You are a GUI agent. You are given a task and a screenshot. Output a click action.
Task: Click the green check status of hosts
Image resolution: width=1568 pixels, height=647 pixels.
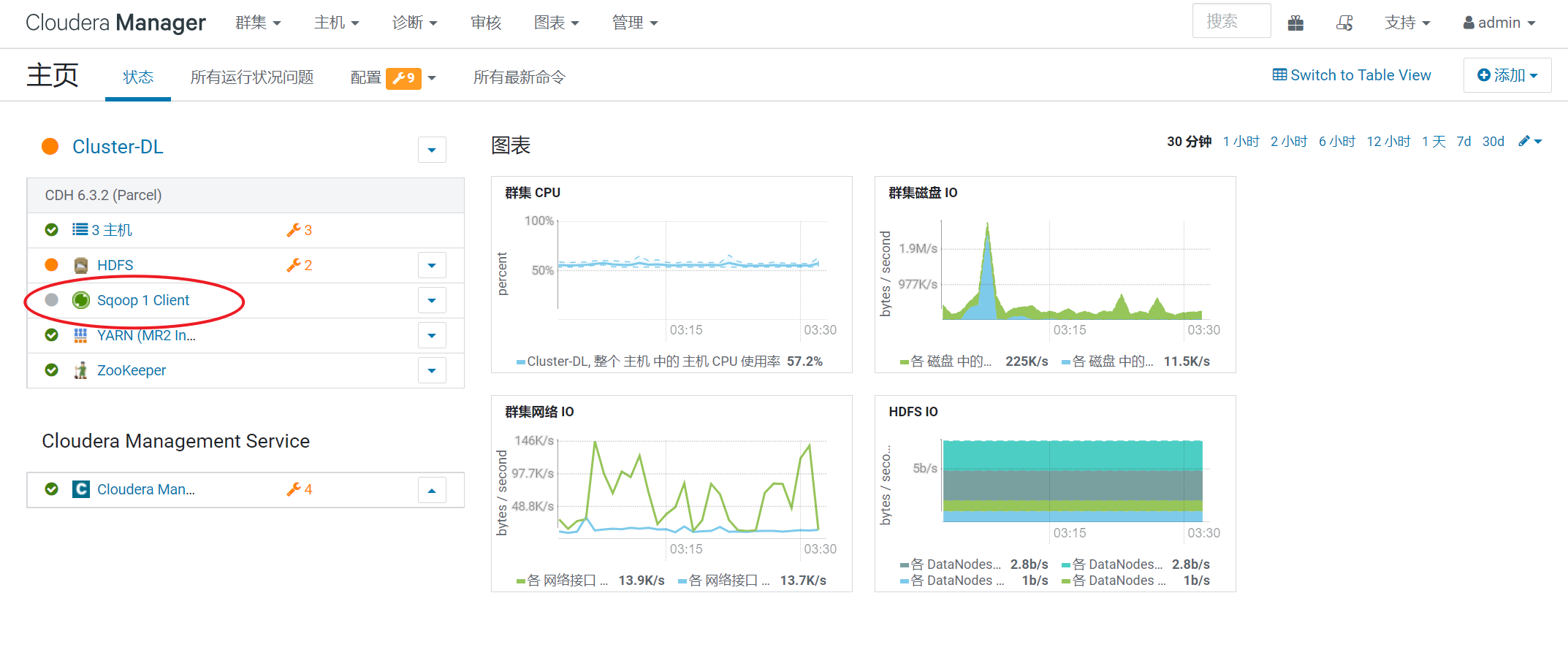coord(51,230)
